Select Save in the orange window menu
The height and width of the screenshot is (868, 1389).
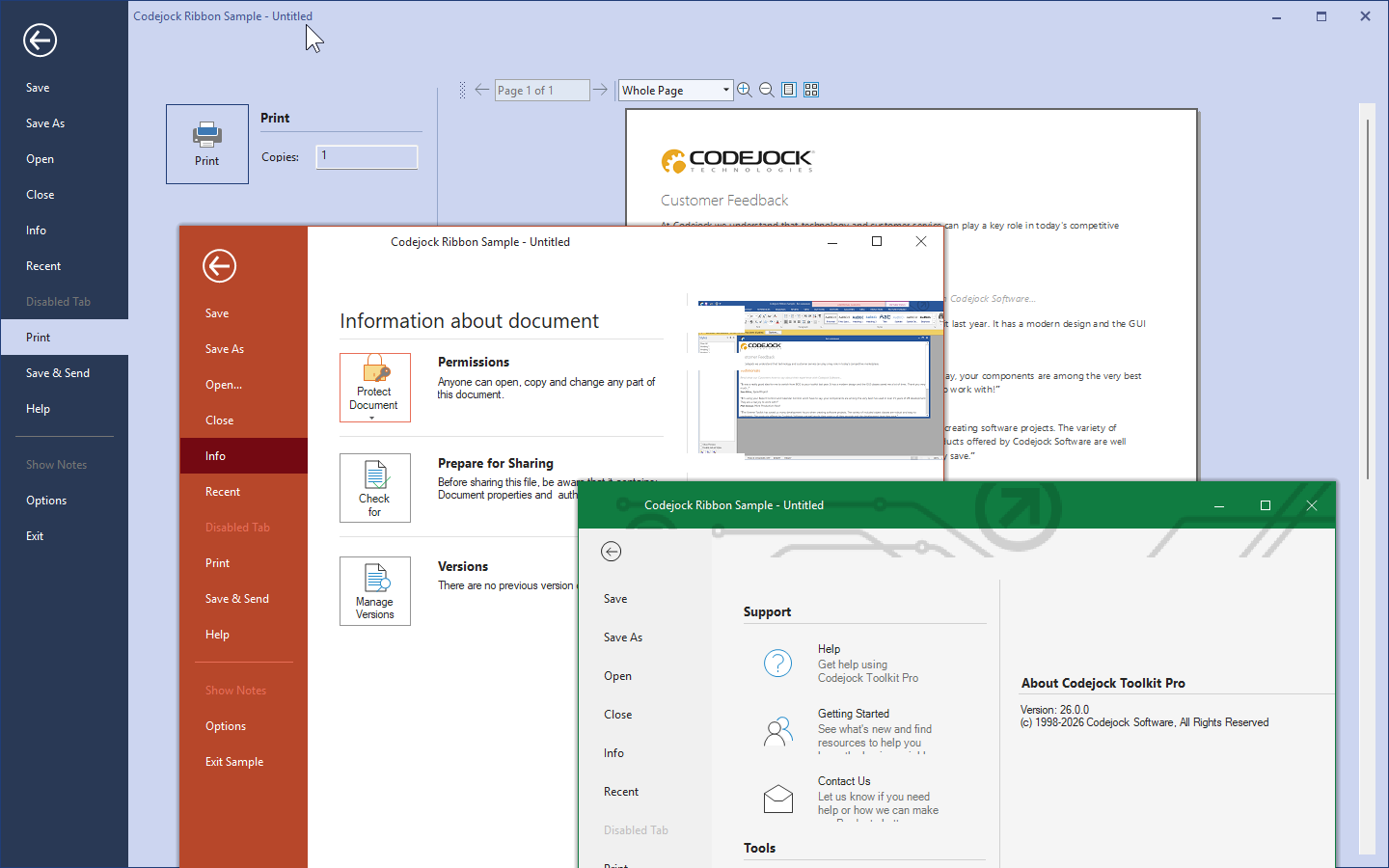(243, 313)
